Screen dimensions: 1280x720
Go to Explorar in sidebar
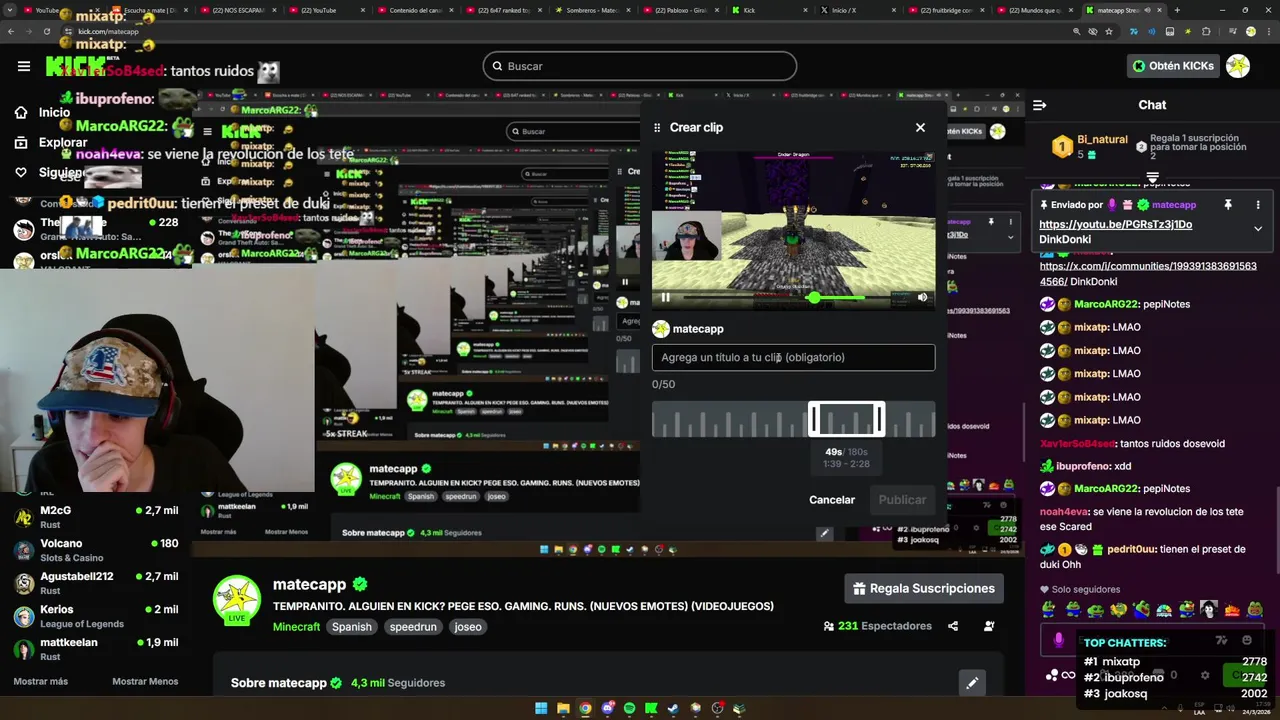tap(50, 142)
